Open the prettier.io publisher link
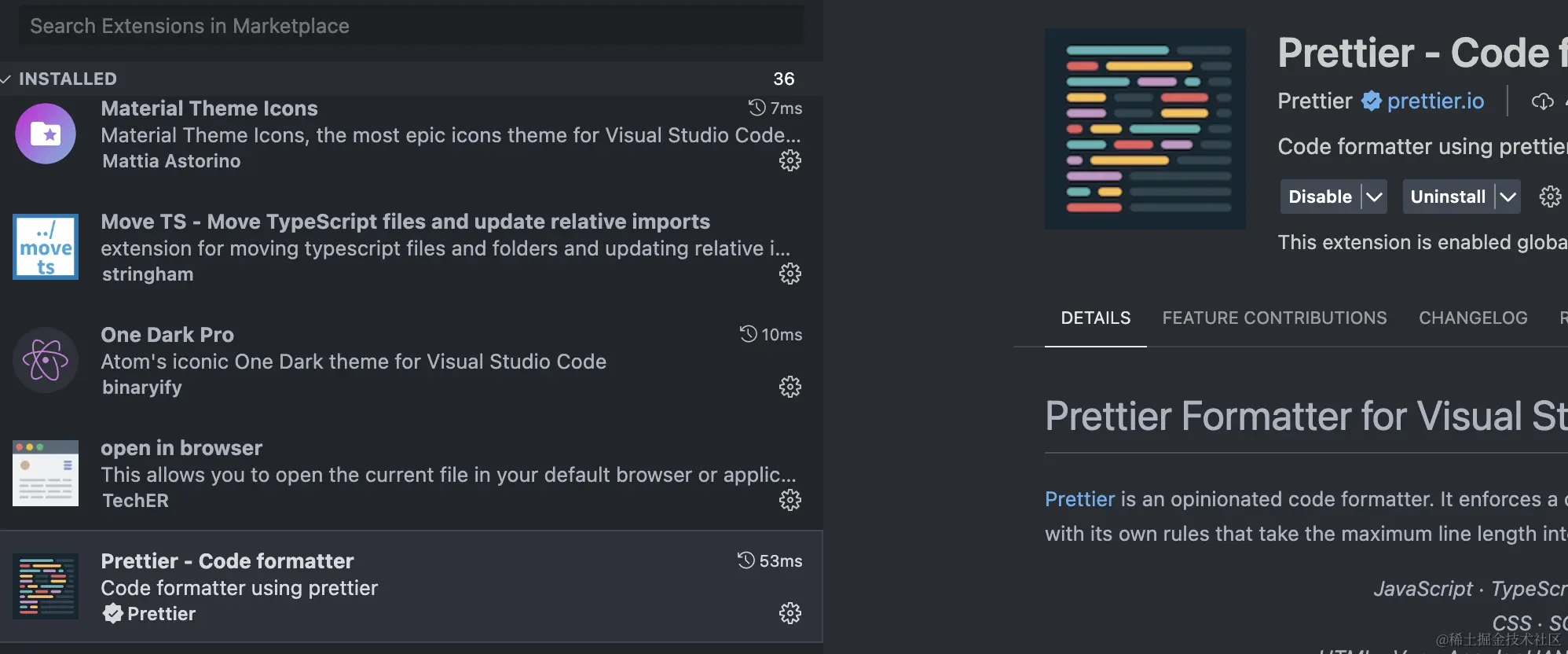Viewport: 1568px width, 654px height. point(1435,101)
